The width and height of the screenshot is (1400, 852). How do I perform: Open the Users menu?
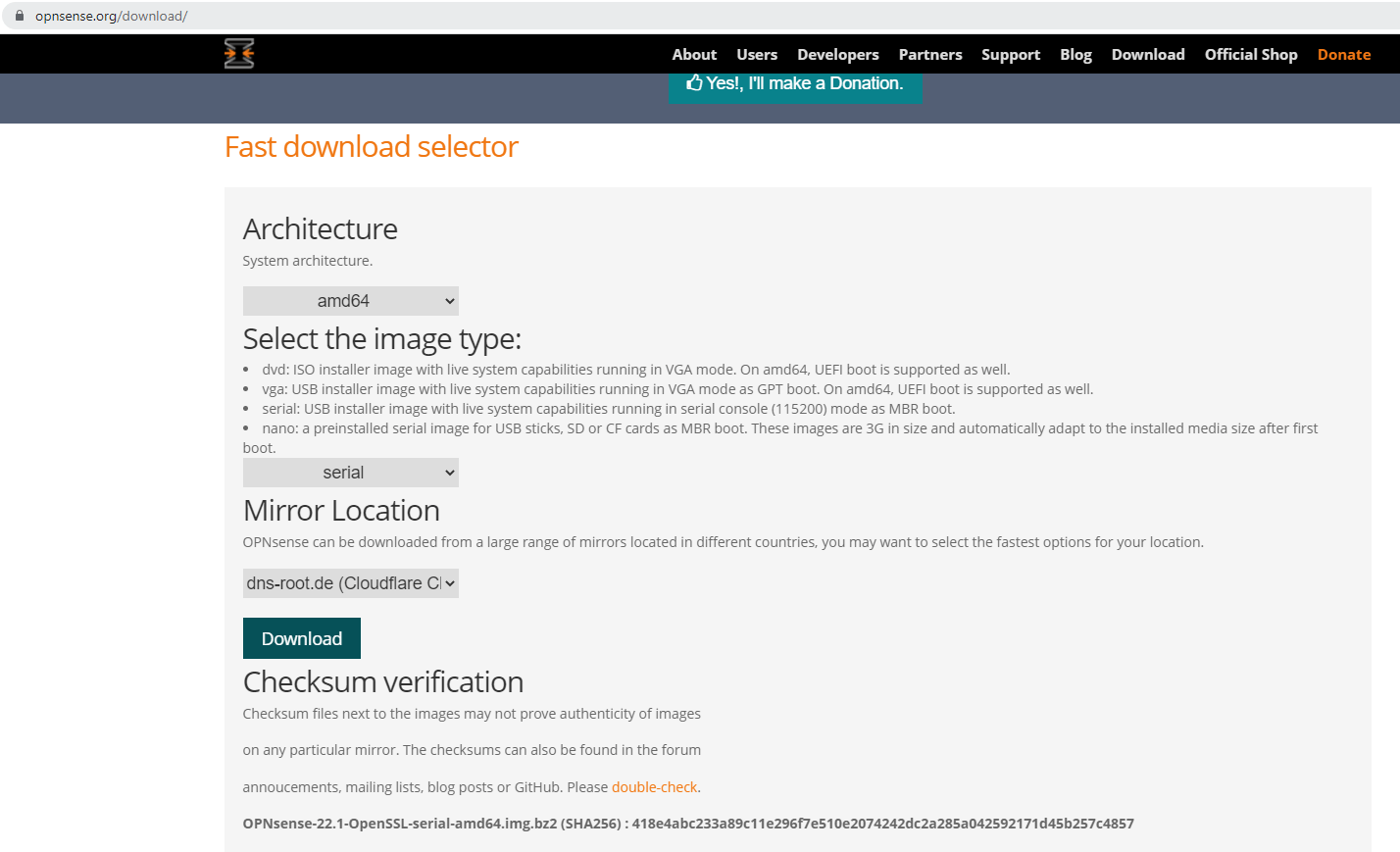click(757, 55)
